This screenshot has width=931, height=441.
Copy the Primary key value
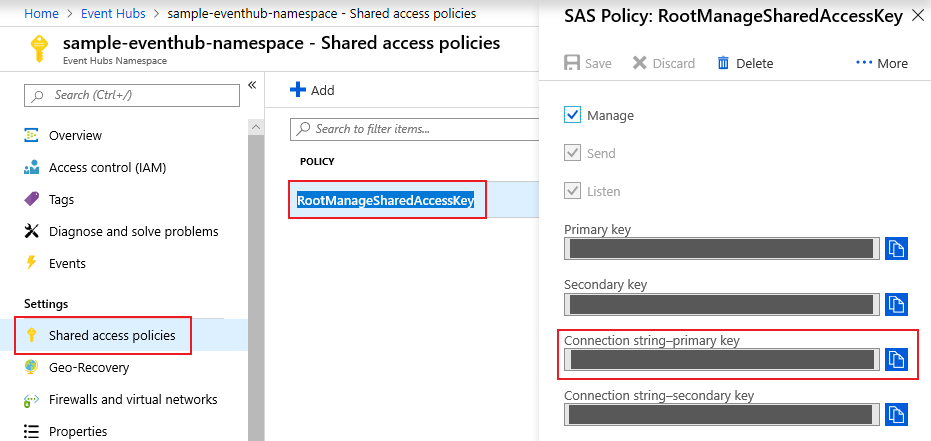(897, 249)
